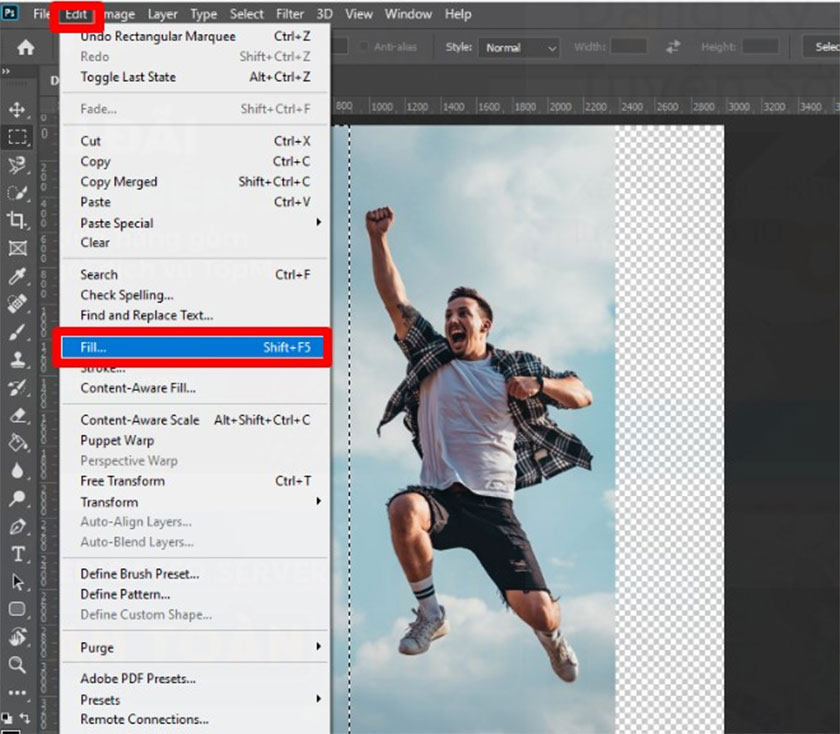Viewport: 840px width, 734px height.
Task: Choose Content-Aware Fill... entry
Action: tap(195, 388)
